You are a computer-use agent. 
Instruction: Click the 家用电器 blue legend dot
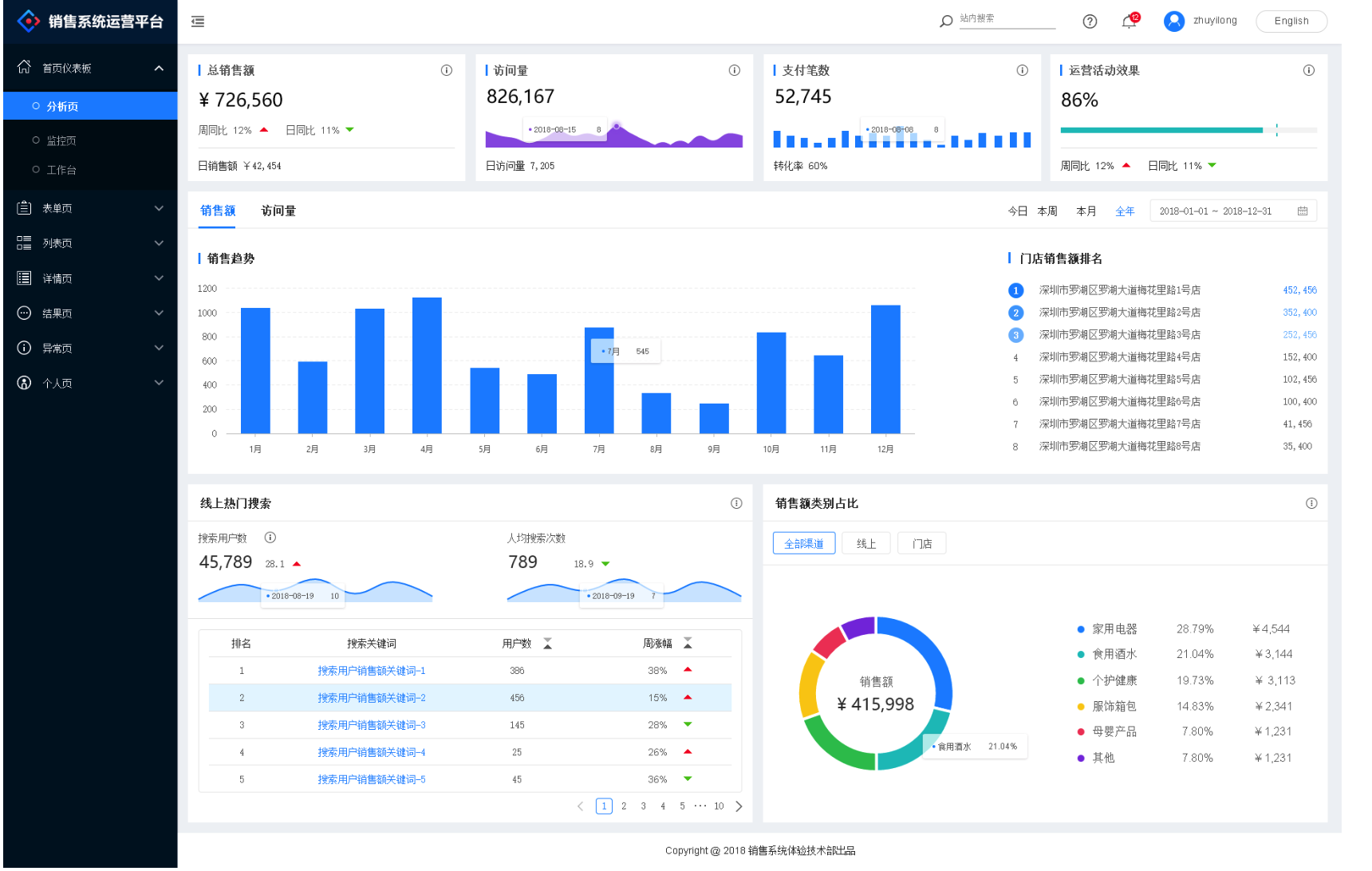click(1081, 629)
